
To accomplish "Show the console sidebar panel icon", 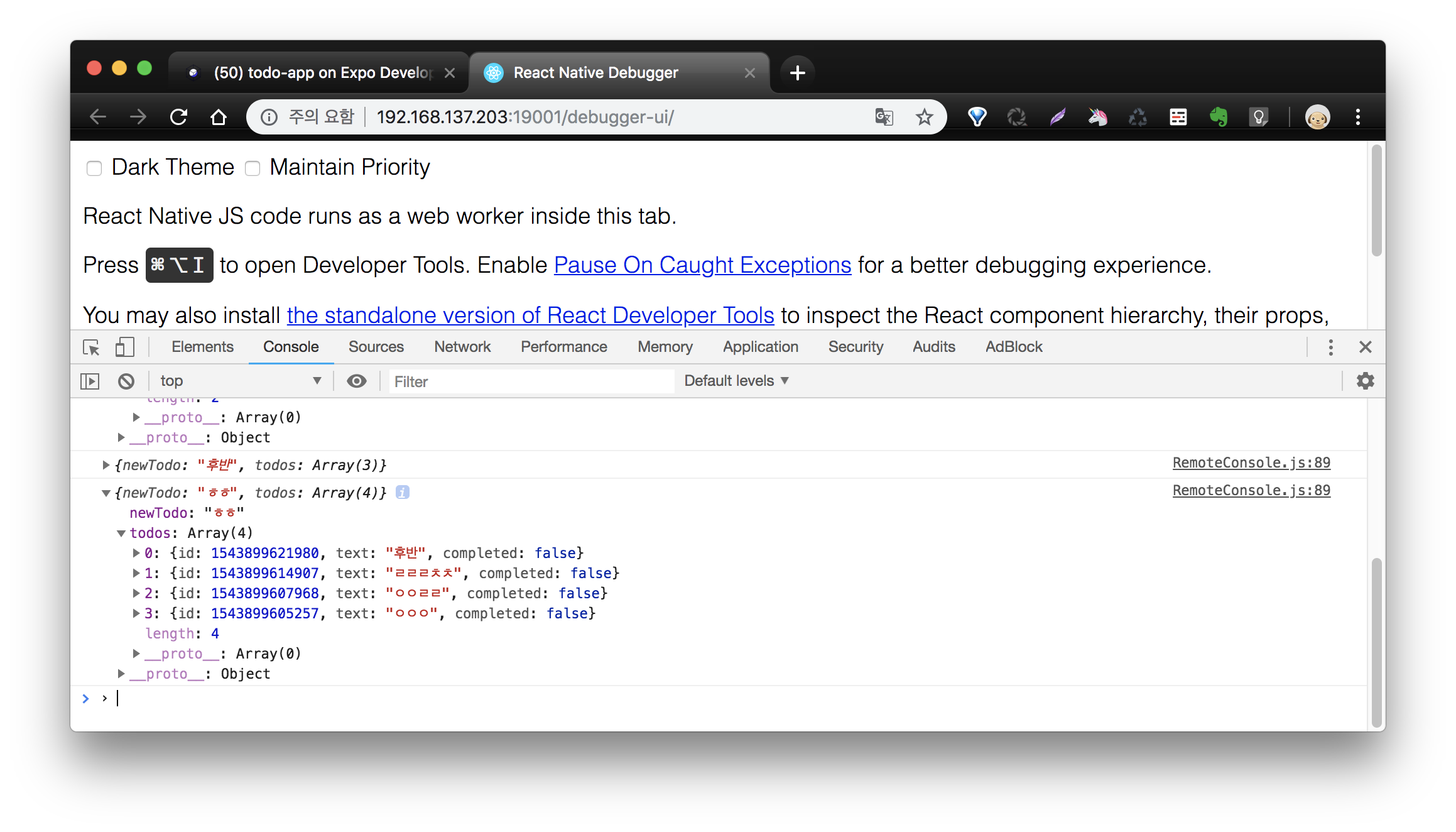I will [x=90, y=381].
